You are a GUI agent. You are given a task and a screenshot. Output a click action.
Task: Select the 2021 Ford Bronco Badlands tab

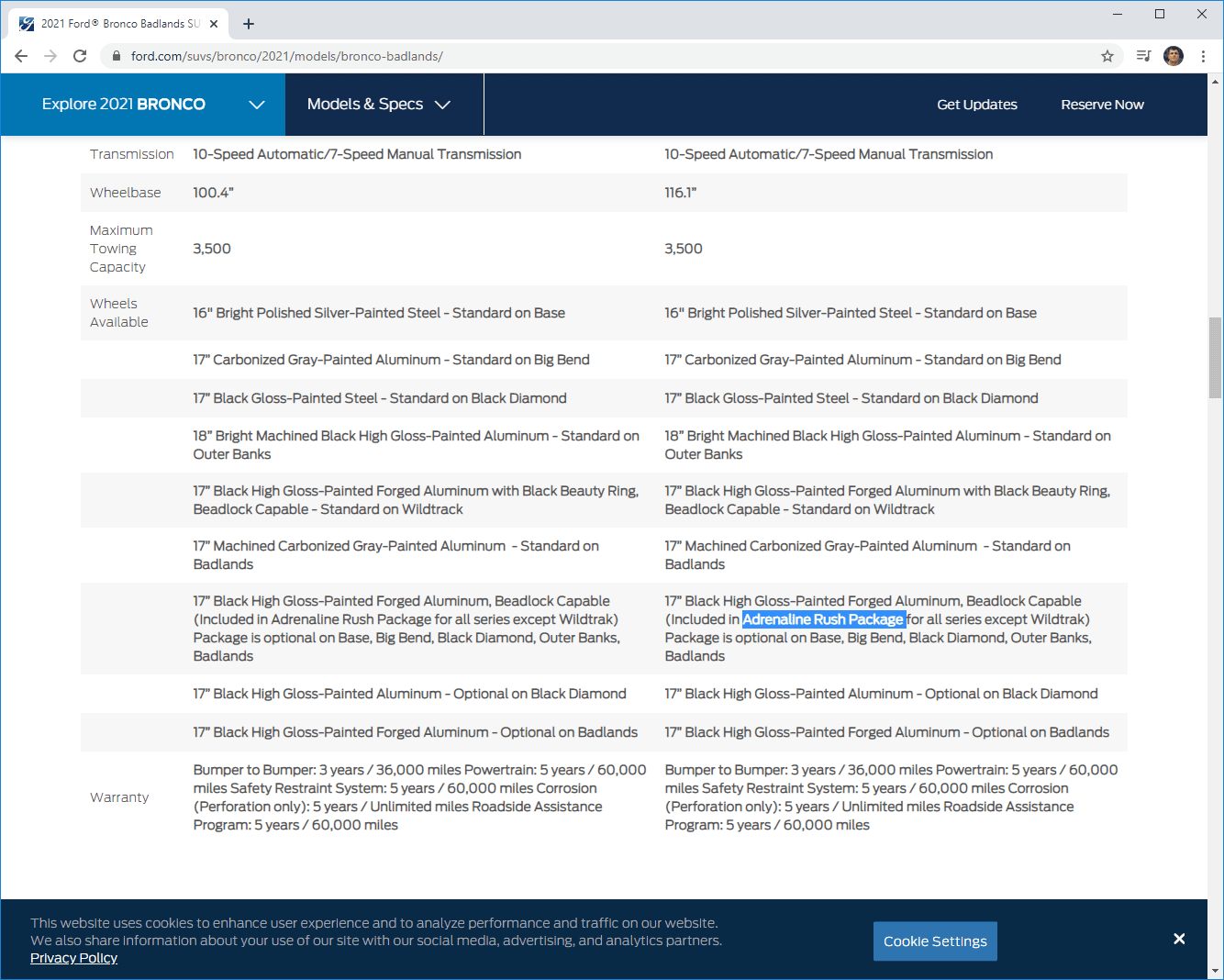(x=119, y=24)
